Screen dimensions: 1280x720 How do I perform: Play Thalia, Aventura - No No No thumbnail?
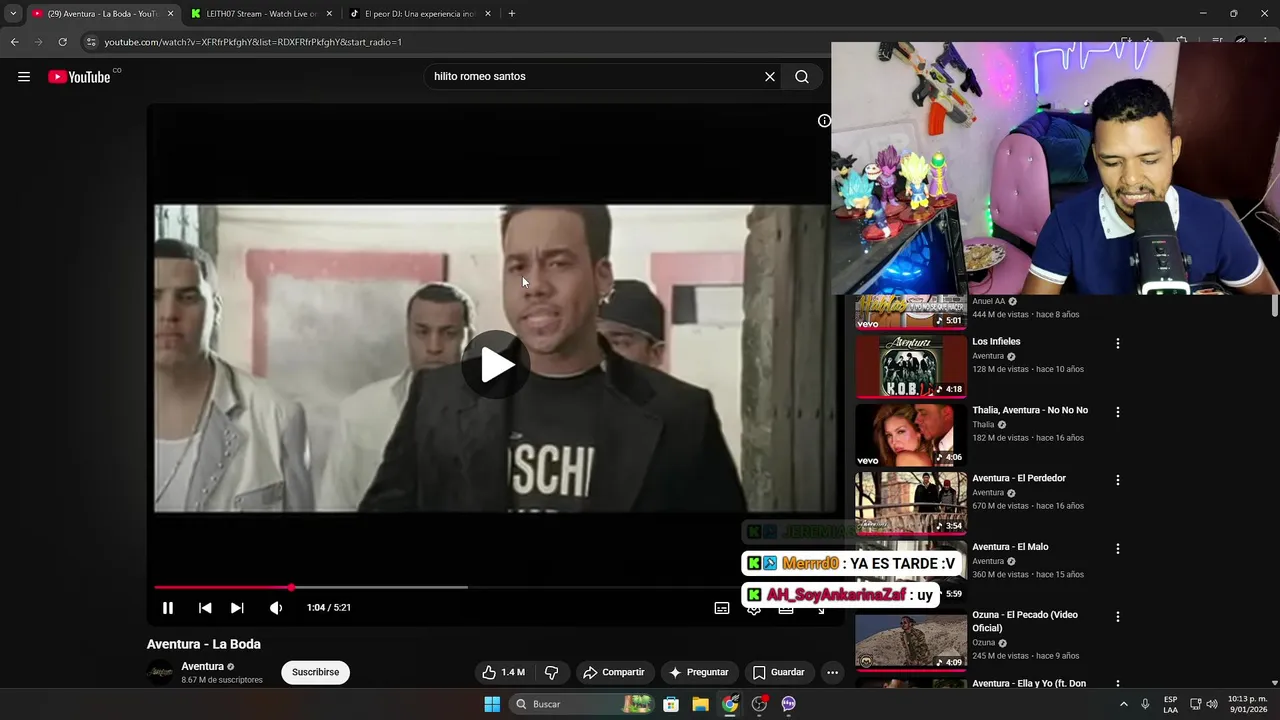pyautogui.click(x=911, y=434)
